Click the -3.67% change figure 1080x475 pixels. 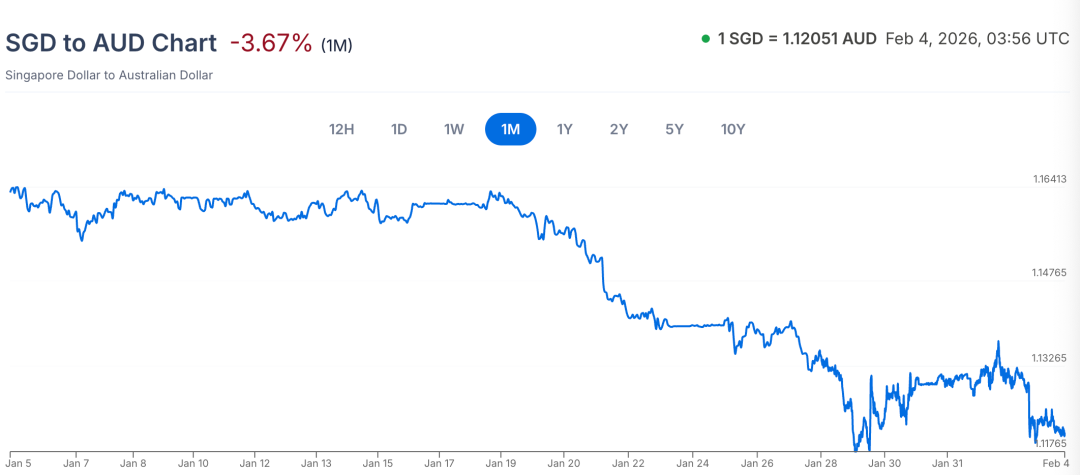pyautogui.click(x=271, y=43)
